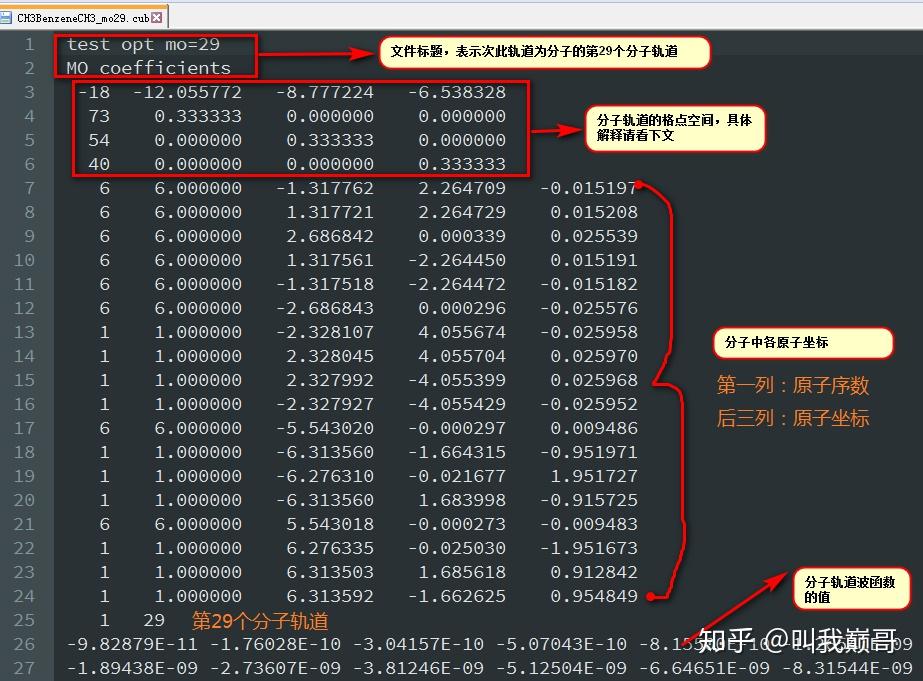Screen dimensions: 923x681
Task: Click the value 0.333333 on line 4
Action: pos(200,116)
